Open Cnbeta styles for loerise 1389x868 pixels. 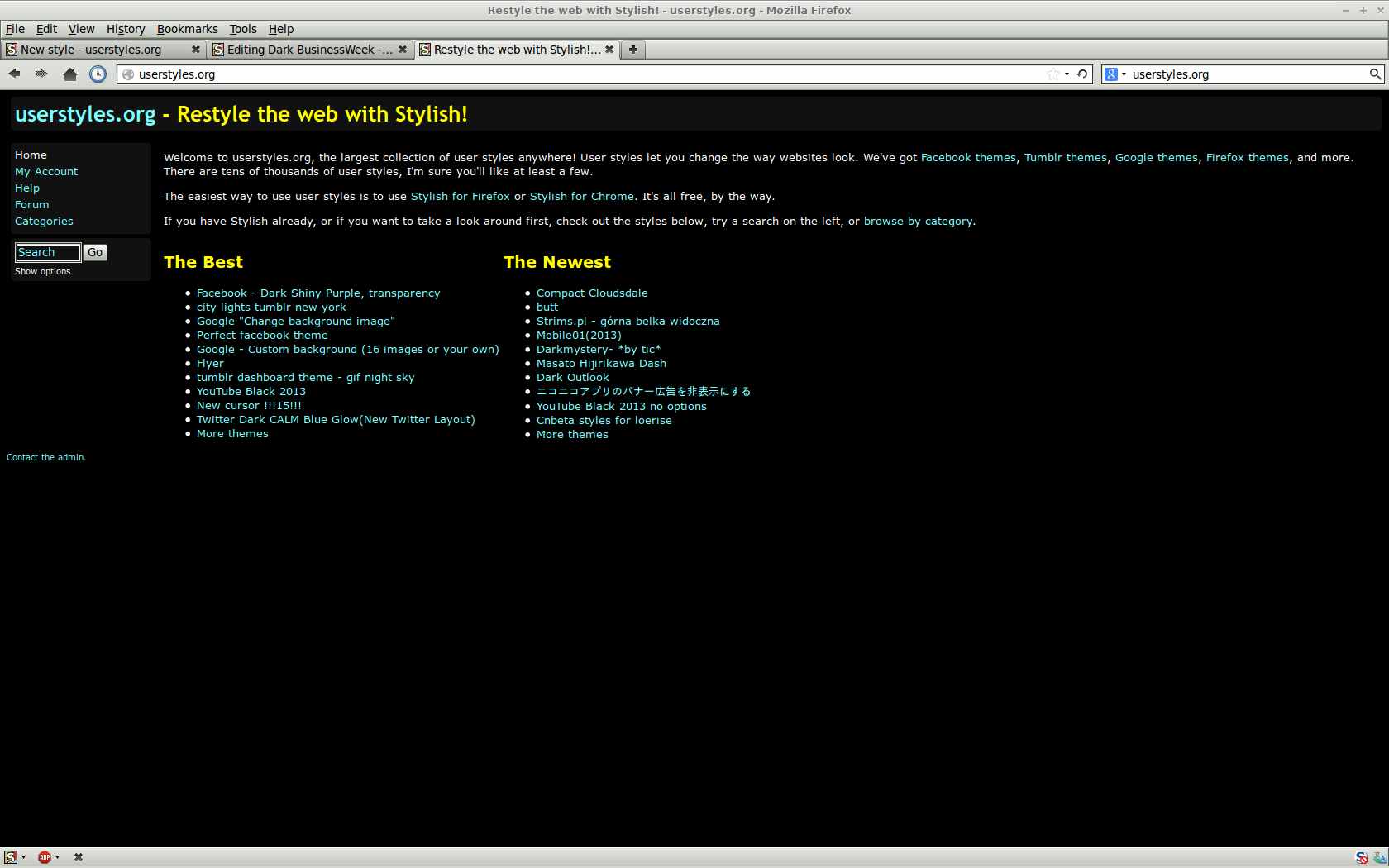[604, 421]
